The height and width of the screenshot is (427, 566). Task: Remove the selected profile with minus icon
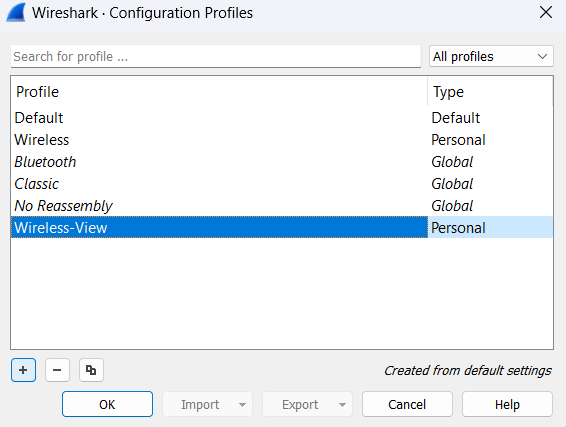tap(57, 370)
